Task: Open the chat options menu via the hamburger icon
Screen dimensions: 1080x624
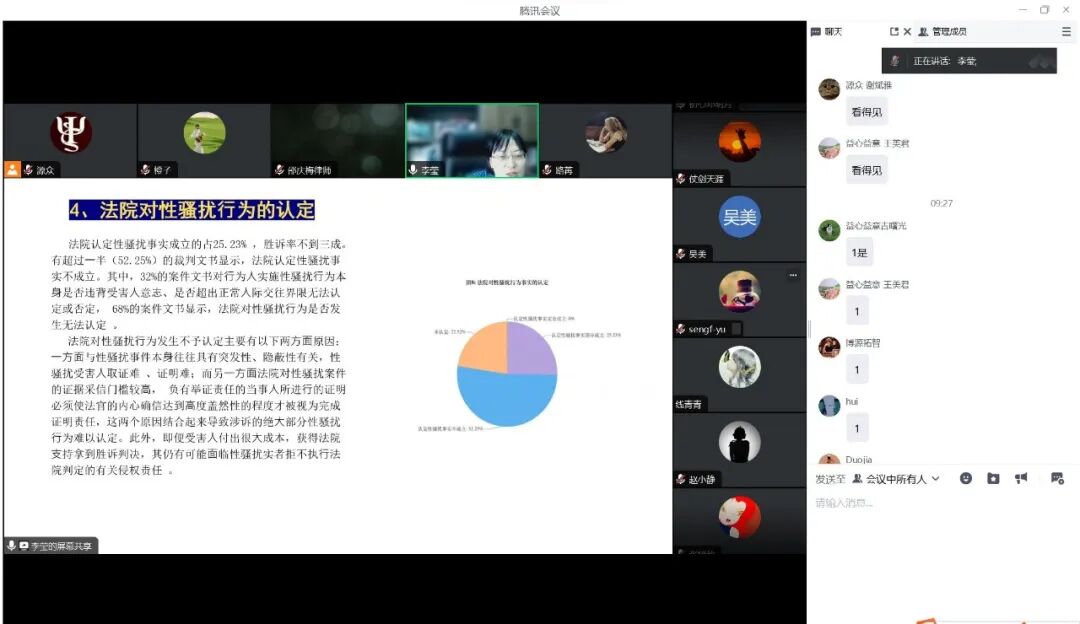Action: click(x=1066, y=31)
